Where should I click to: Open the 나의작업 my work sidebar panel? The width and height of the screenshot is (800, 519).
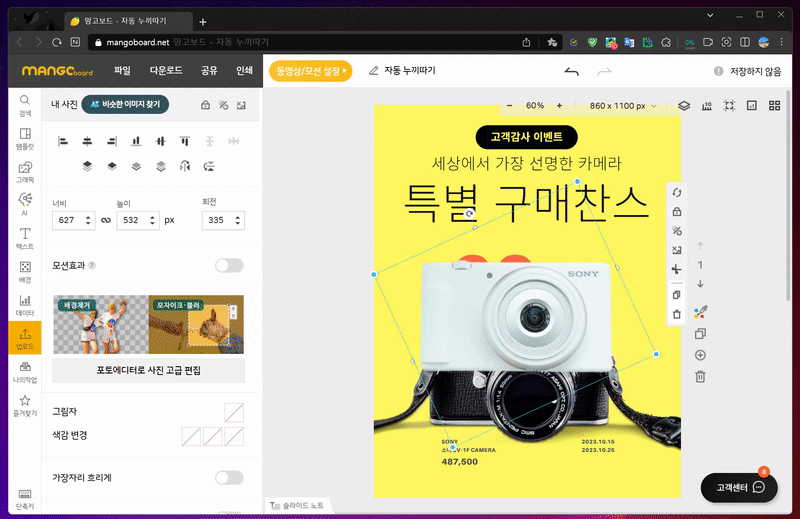click(x=24, y=372)
